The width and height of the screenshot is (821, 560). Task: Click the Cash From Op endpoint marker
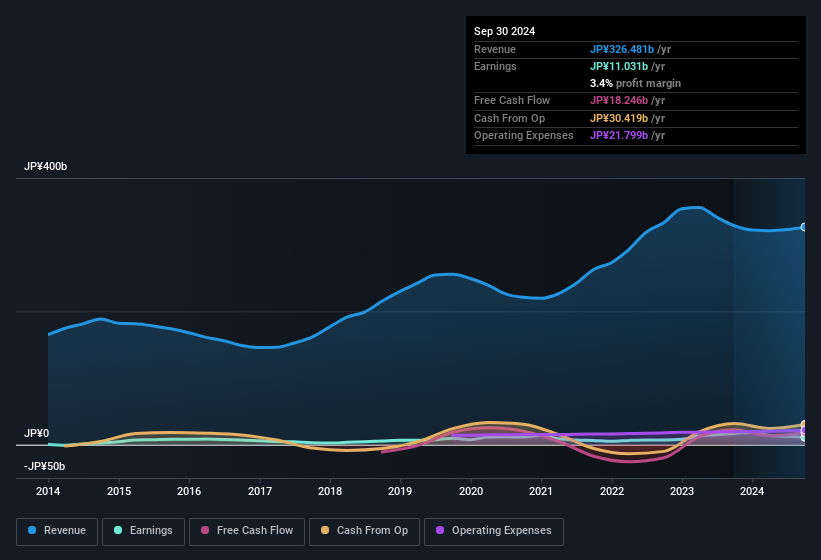click(x=804, y=424)
